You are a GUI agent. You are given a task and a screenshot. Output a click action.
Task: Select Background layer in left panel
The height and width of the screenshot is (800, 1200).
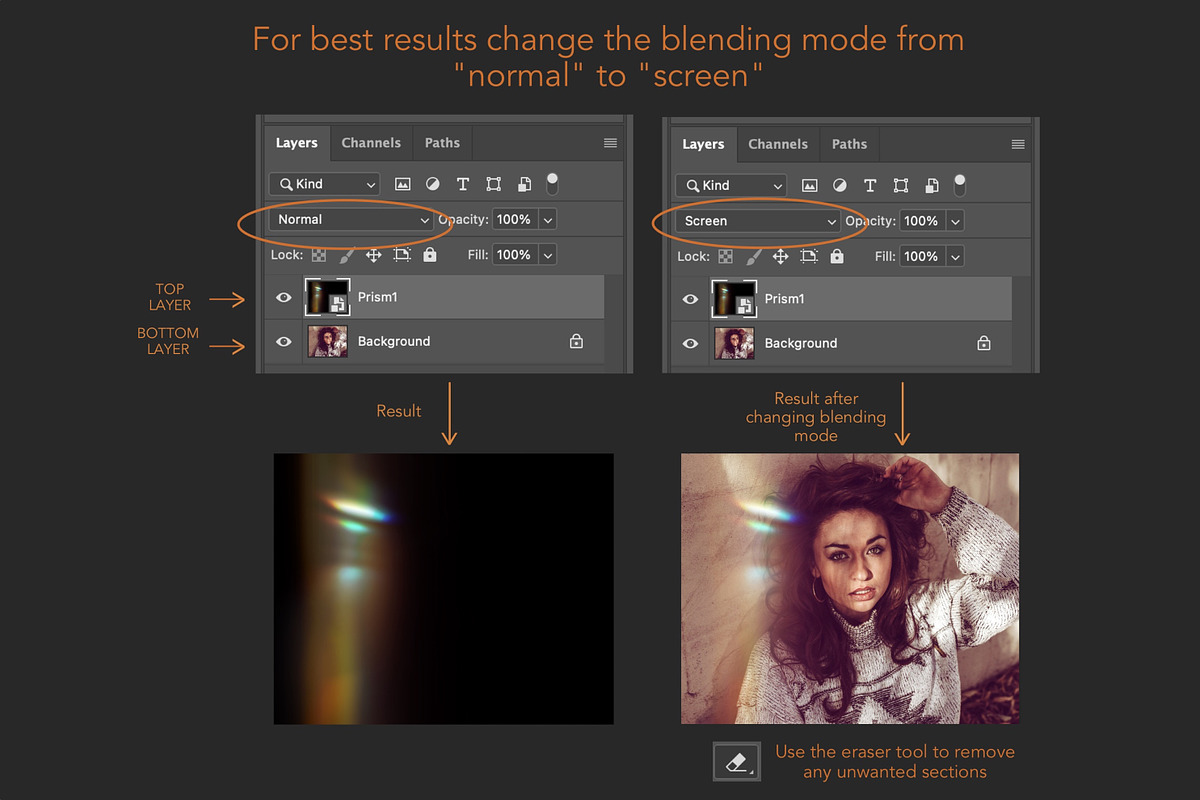(x=435, y=341)
